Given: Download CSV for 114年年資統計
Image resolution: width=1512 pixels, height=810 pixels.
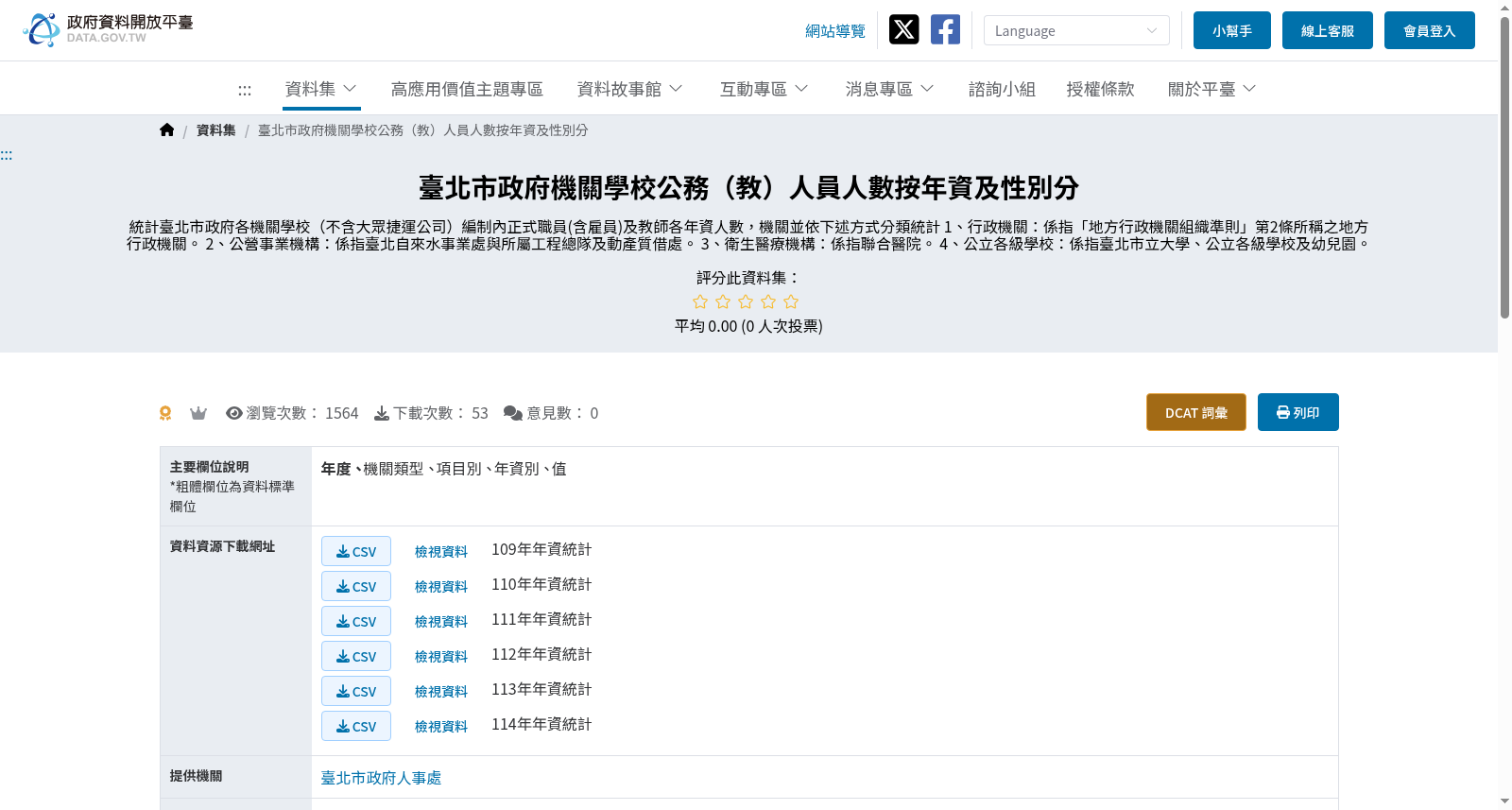Looking at the screenshot, I should click(356, 726).
